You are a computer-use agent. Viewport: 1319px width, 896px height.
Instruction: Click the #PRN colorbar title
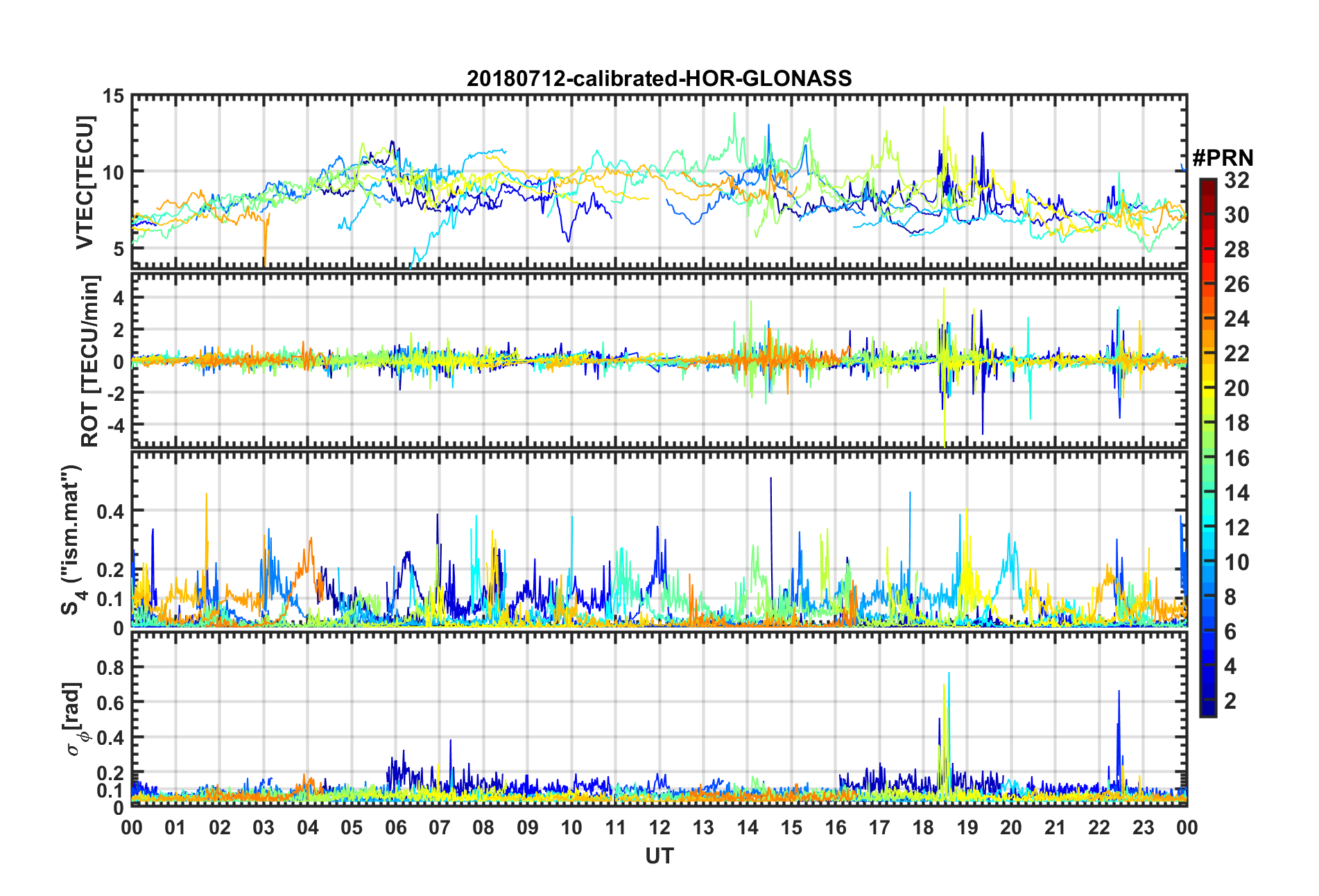click(1223, 158)
